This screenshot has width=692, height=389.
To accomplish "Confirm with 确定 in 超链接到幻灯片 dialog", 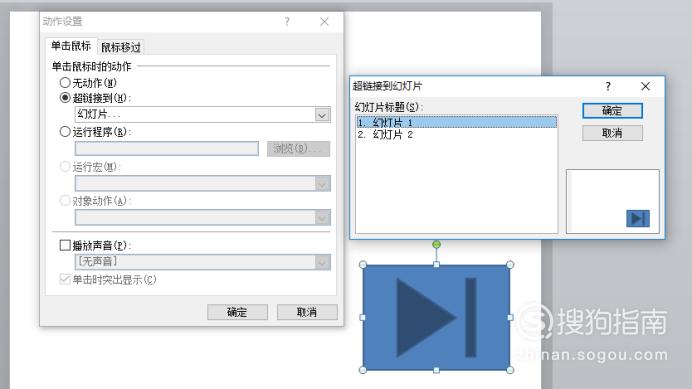I will click(612, 111).
